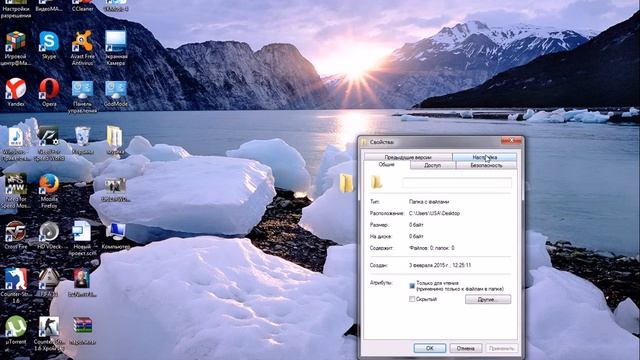Click the Файлов: 0; папок: 0 text
The width and height of the screenshot is (640, 360).
click(x=431, y=248)
